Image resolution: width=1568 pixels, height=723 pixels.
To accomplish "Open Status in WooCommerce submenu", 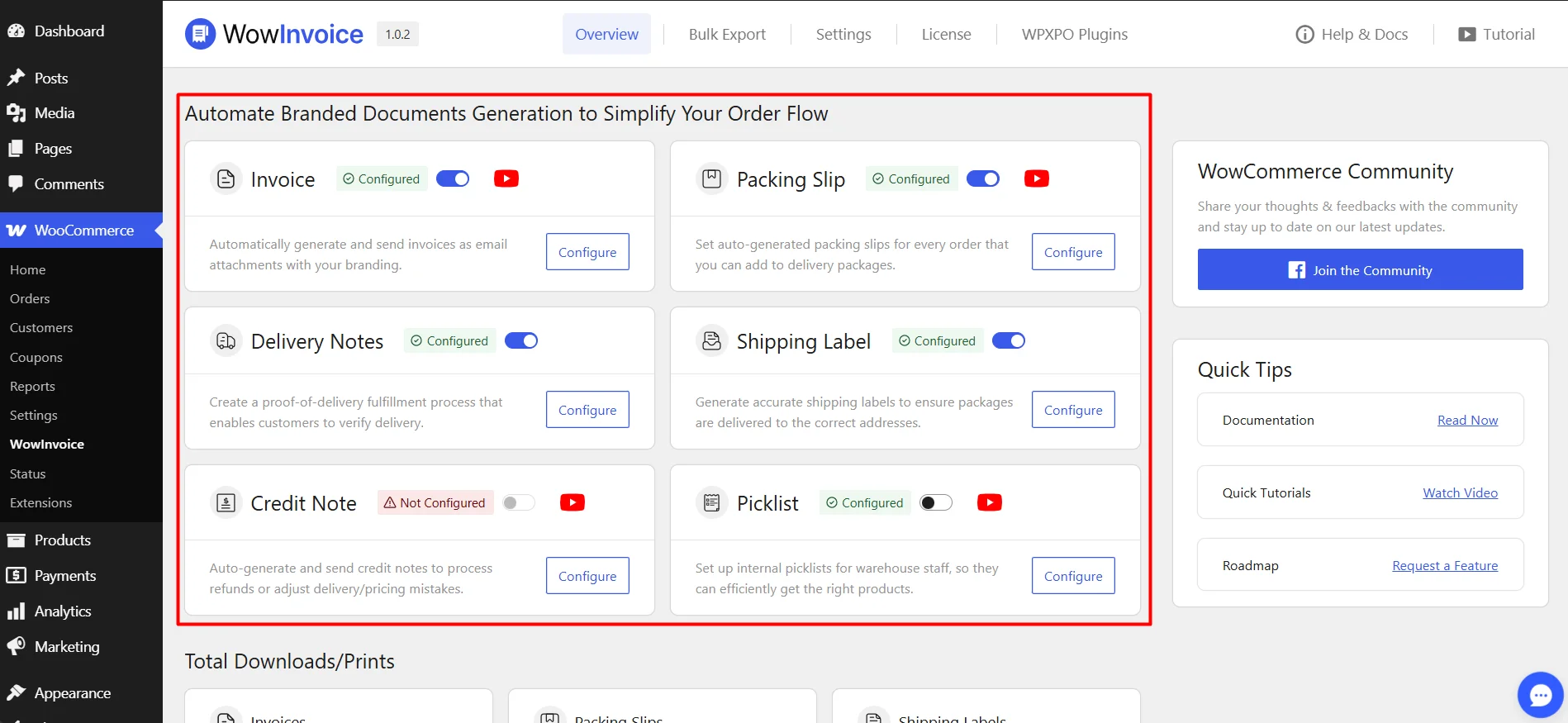I will [x=27, y=473].
